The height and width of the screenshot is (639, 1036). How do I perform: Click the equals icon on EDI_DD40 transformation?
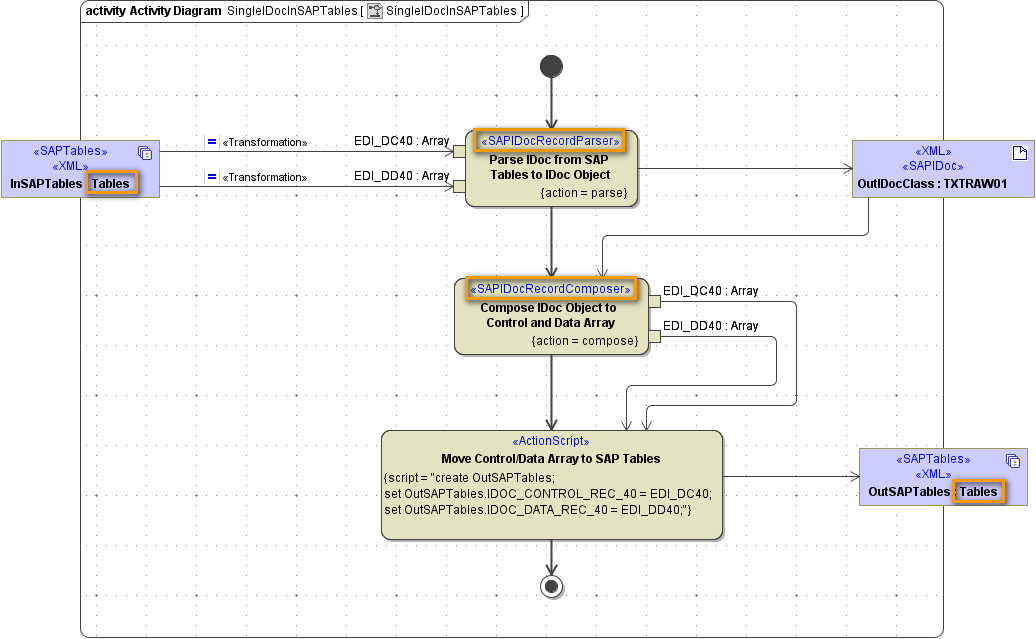(211, 176)
